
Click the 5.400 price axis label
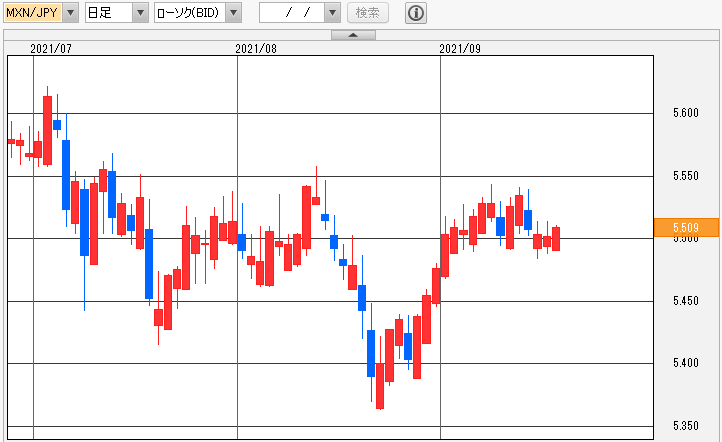(686, 363)
